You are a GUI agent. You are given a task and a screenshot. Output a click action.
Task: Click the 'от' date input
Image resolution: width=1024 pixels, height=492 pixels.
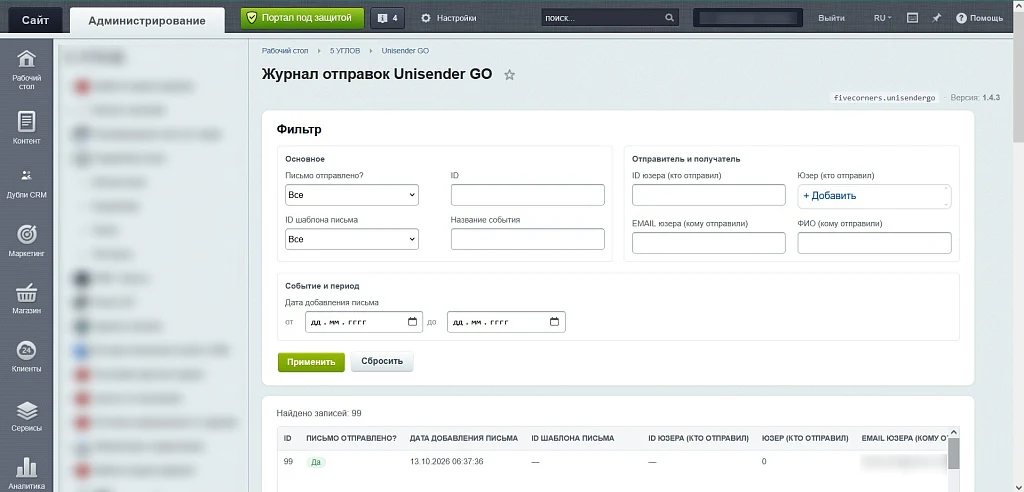[x=364, y=322]
